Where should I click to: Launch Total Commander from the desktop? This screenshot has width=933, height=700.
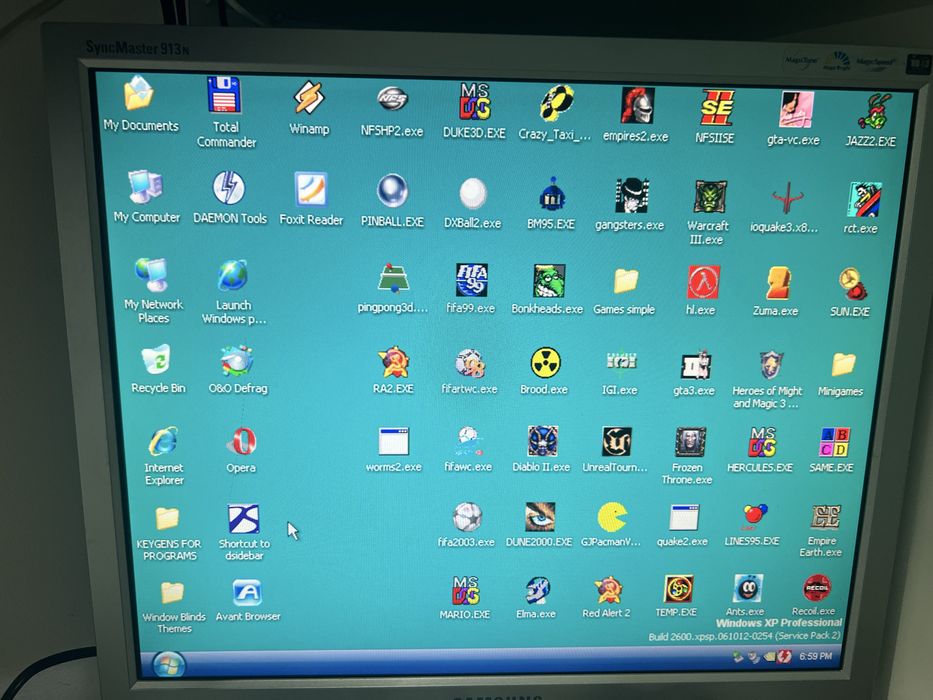coord(224,95)
